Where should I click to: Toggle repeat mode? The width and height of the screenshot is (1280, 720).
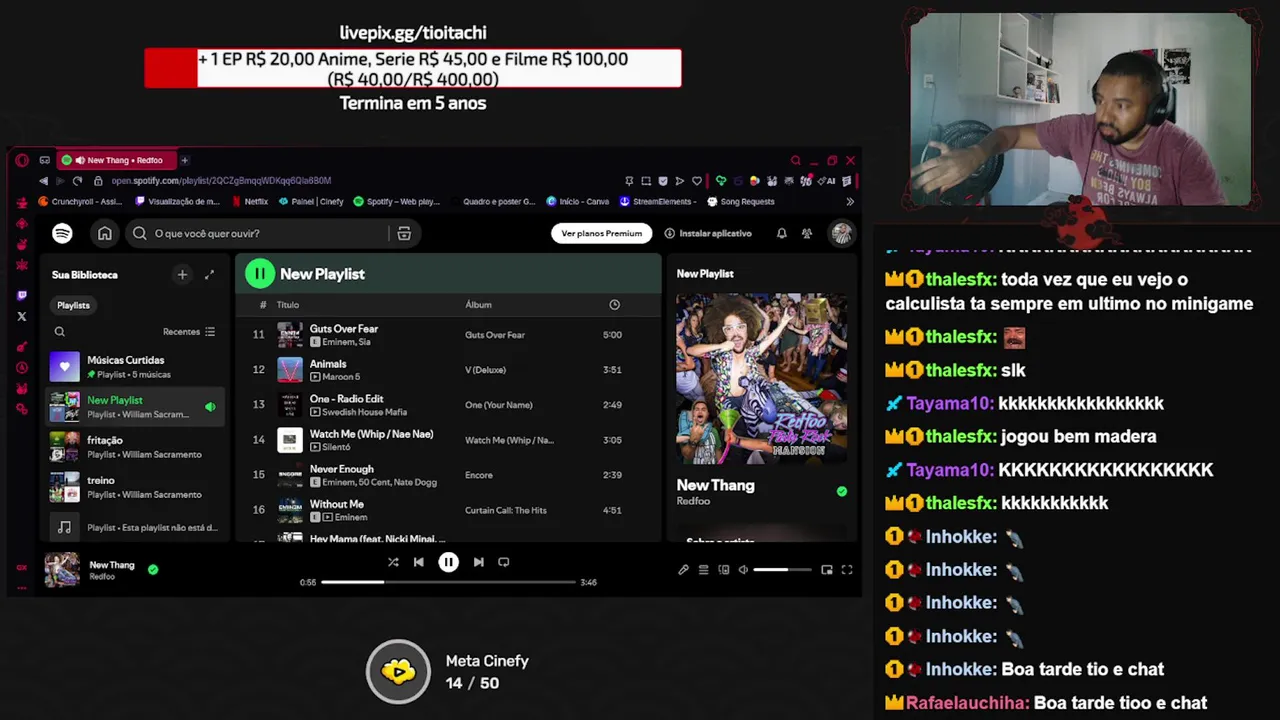(x=504, y=562)
